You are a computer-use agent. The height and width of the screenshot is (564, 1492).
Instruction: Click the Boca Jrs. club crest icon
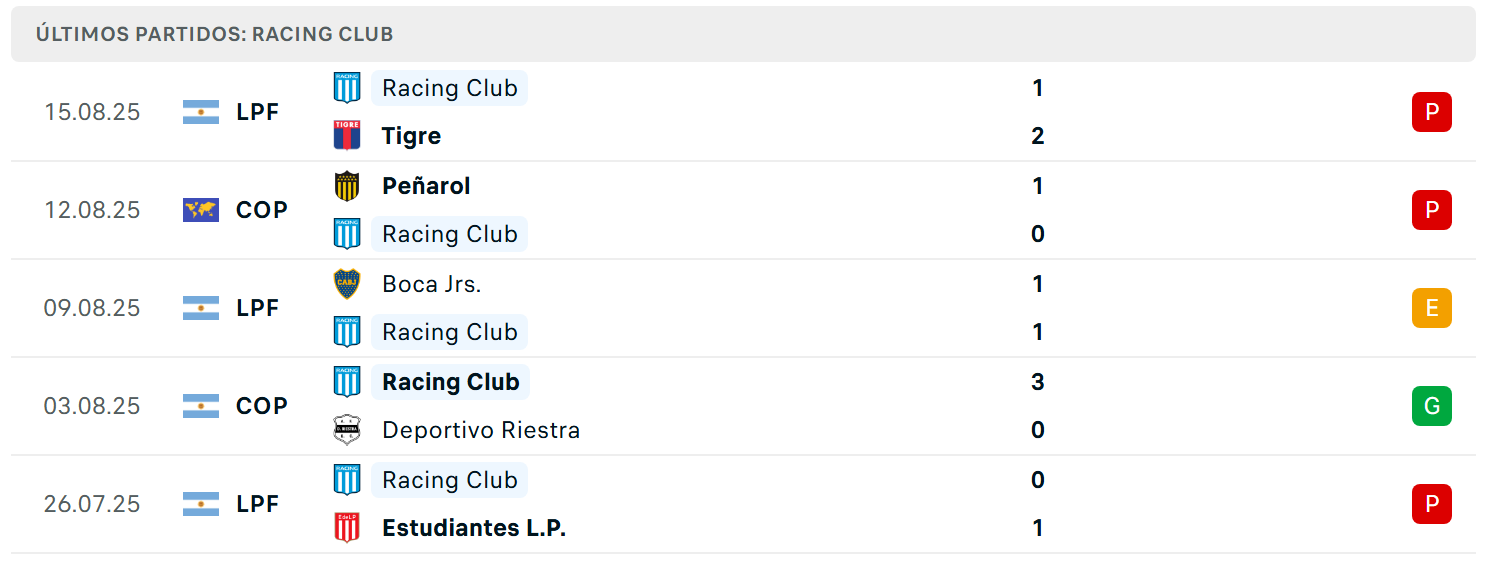[347, 283]
